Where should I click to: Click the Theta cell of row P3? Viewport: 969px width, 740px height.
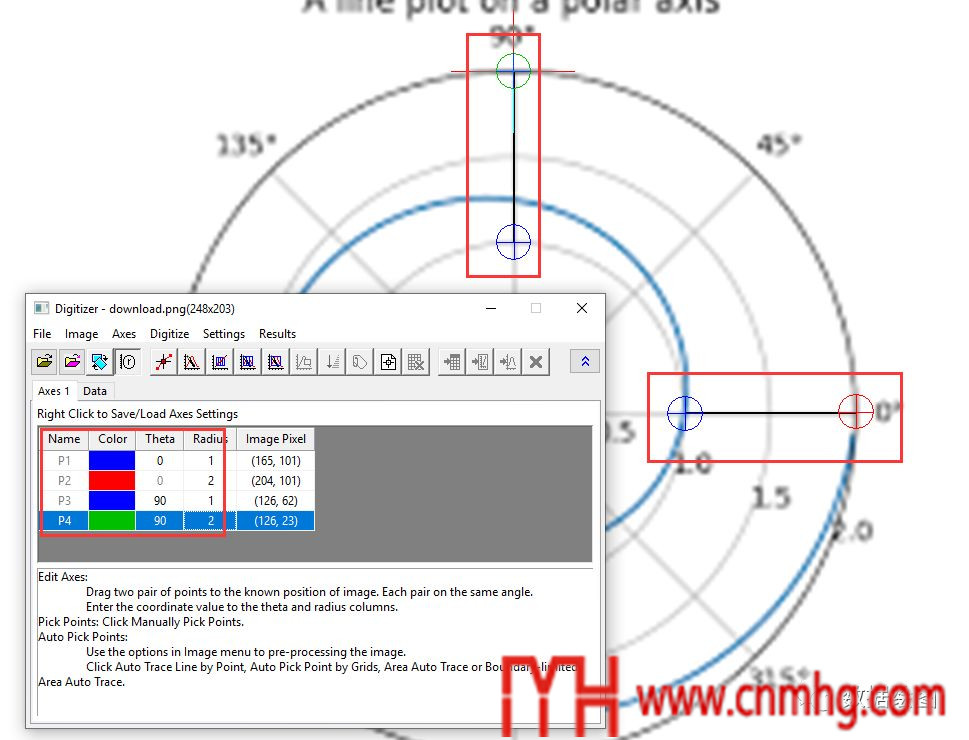click(x=159, y=500)
